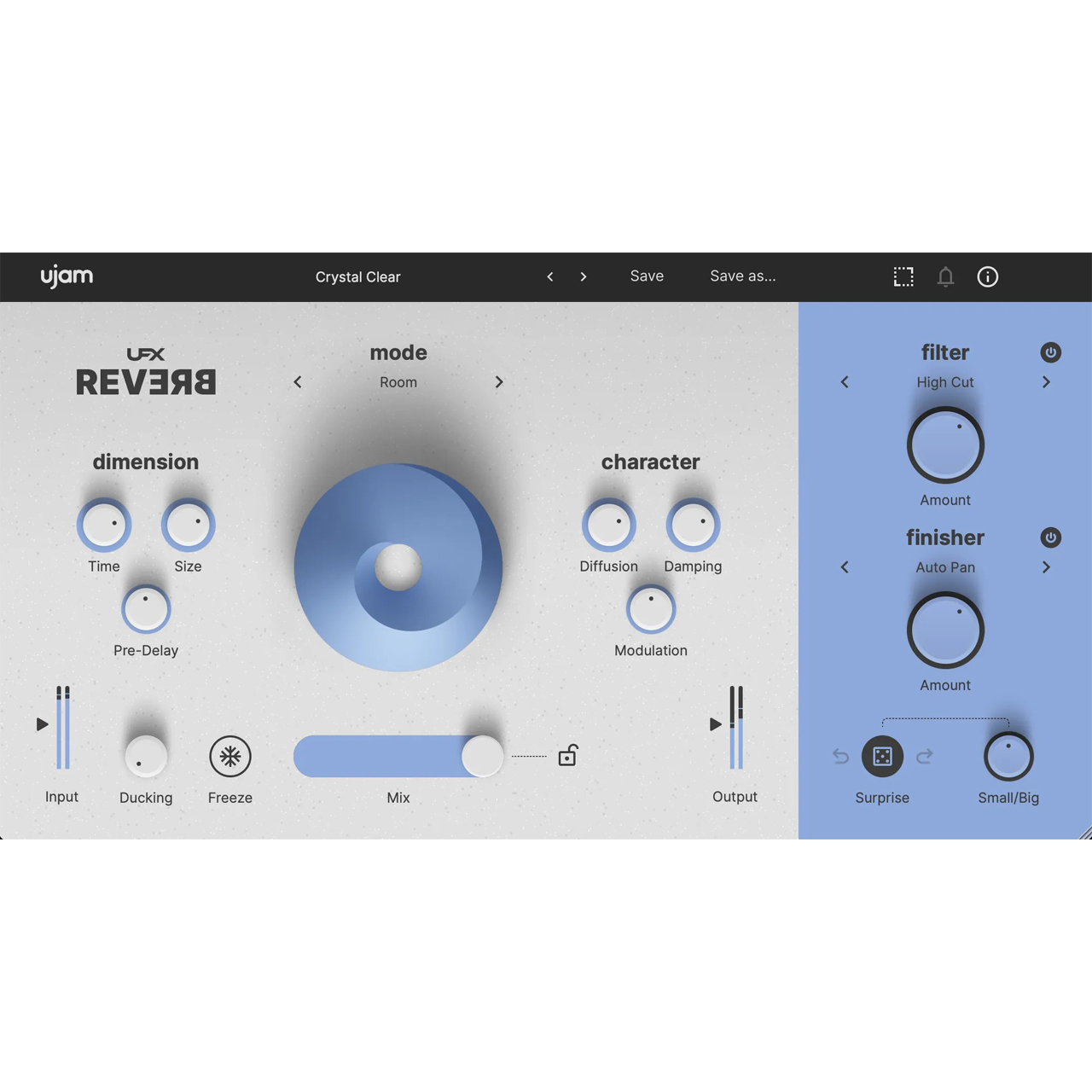Screen dimensions: 1092x1092
Task: Click the dashed-square window size icon
Action: click(x=903, y=276)
